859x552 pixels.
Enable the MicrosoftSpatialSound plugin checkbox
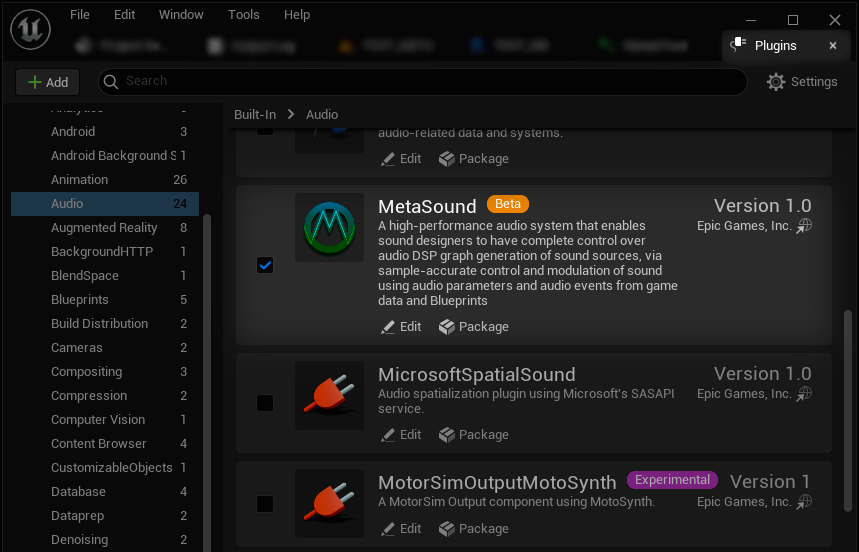pos(265,403)
